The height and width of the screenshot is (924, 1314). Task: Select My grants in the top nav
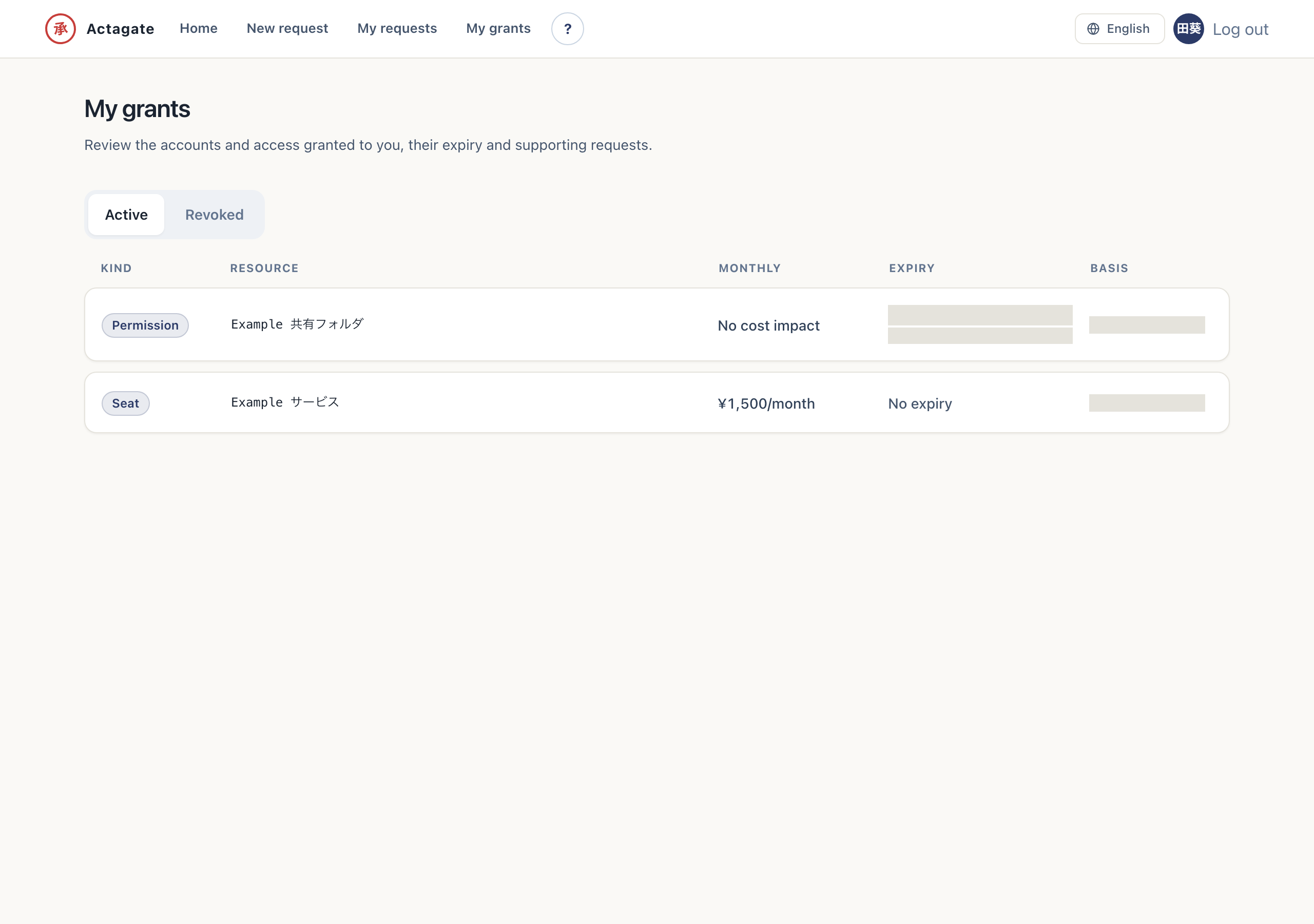[498, 29]
